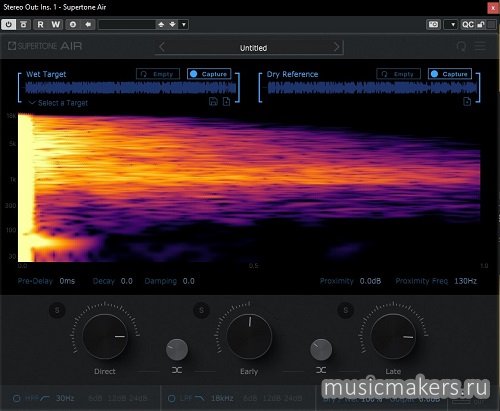
Task: Solo the Direct signal S button
Action: point(57,311)
